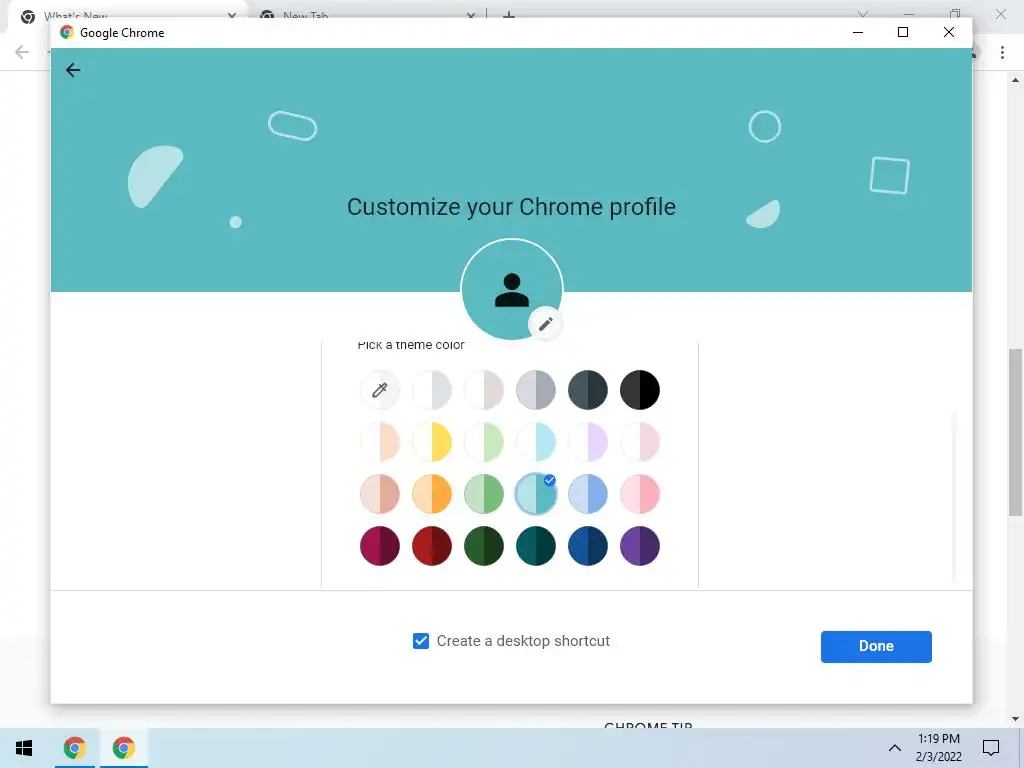
Task: Click the background Chrome back arrow
Action: click(22, 52)
